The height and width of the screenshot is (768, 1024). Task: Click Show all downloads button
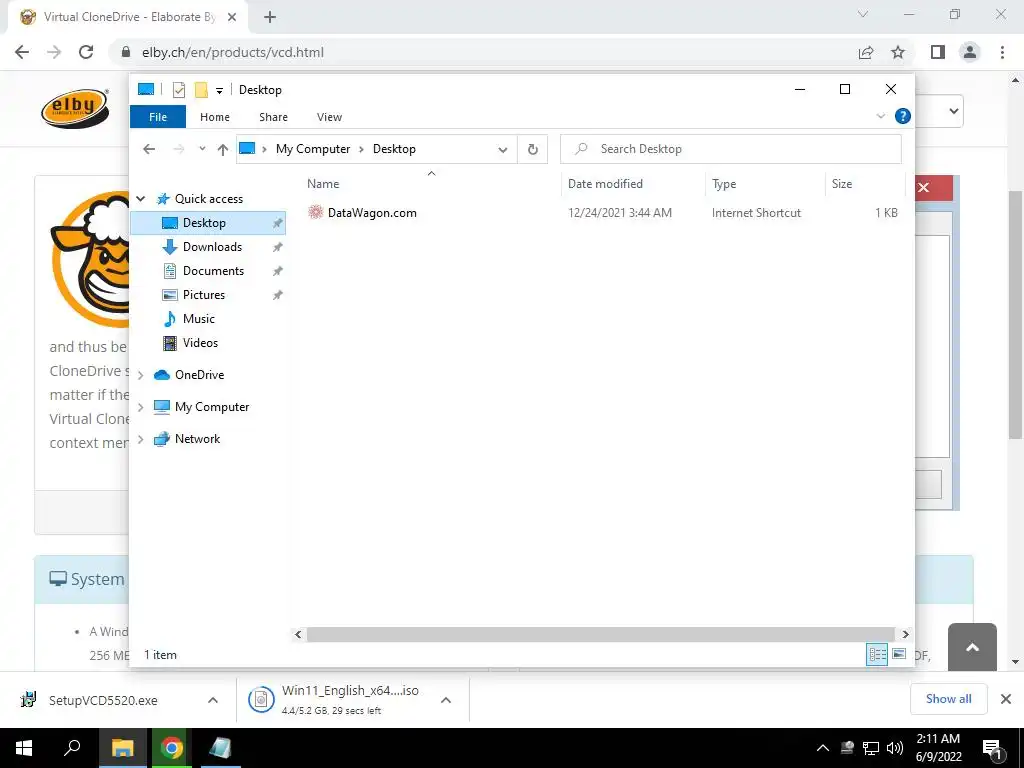coord(948,699)
